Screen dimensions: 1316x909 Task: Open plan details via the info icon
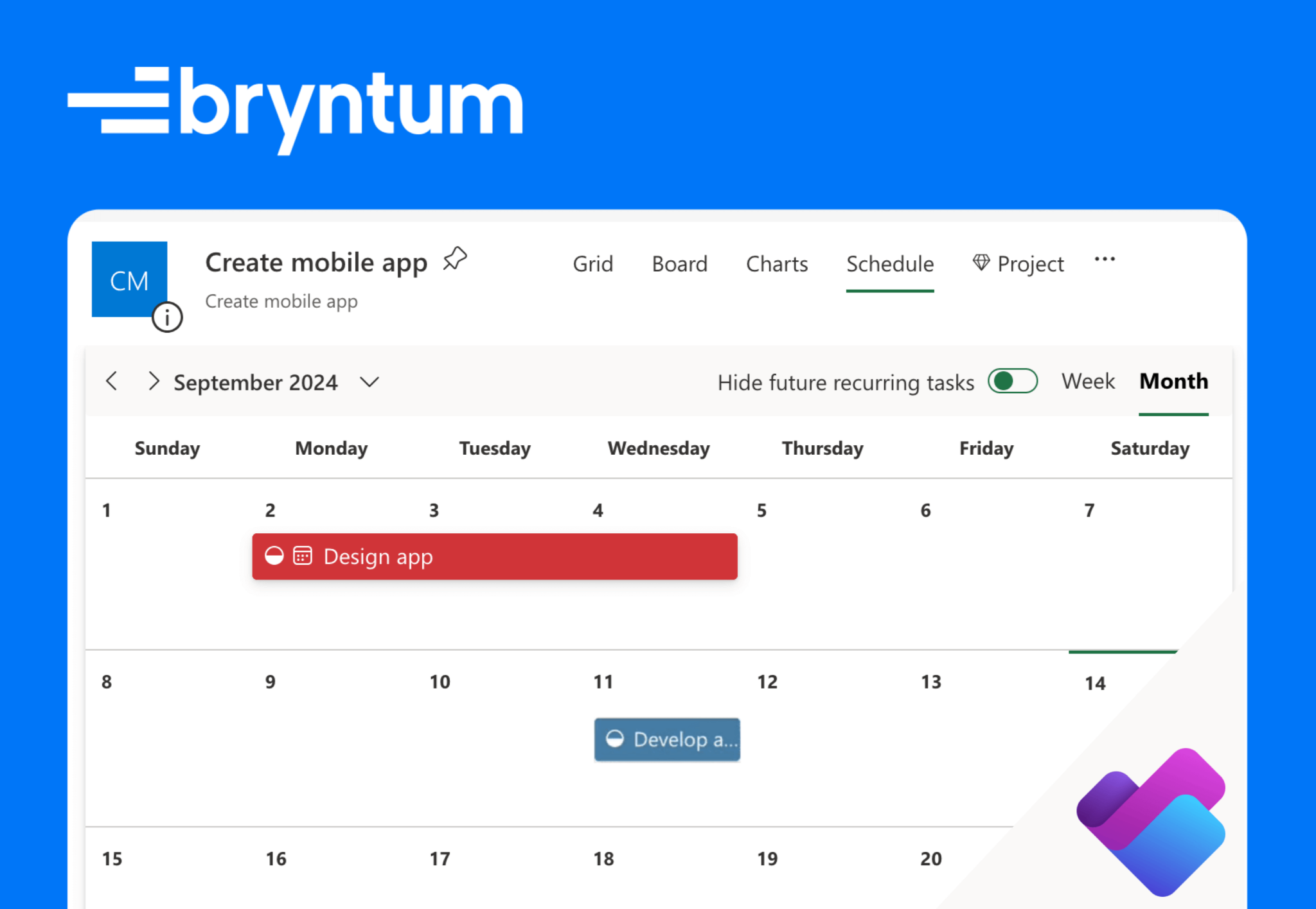166,316
